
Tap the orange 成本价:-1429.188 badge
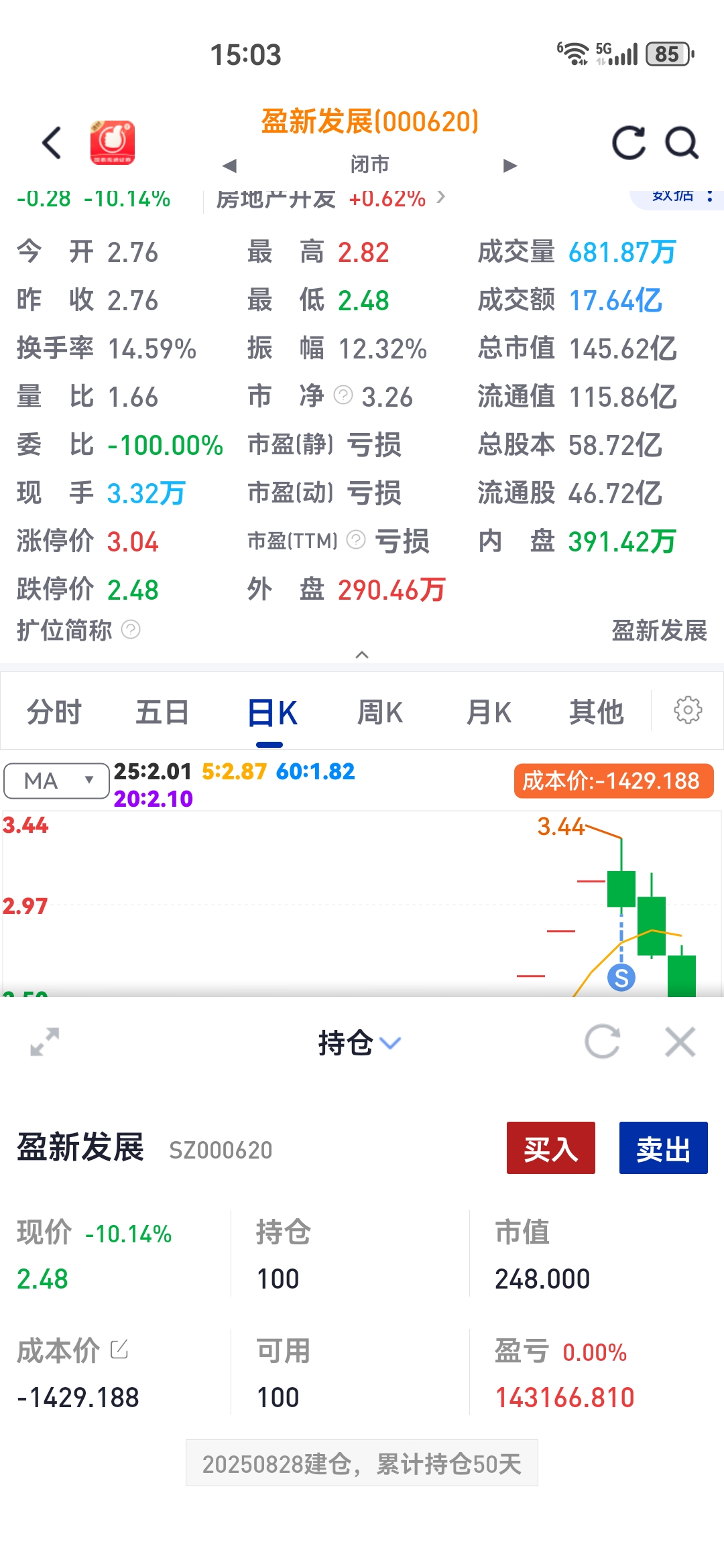(613, 781)
